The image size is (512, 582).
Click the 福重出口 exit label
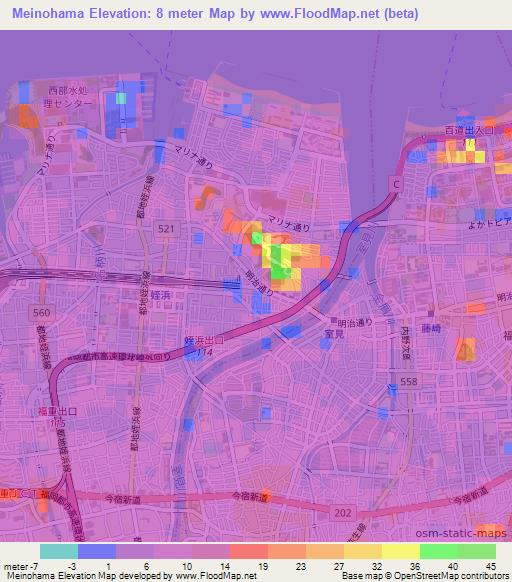(x=57, y=411)
